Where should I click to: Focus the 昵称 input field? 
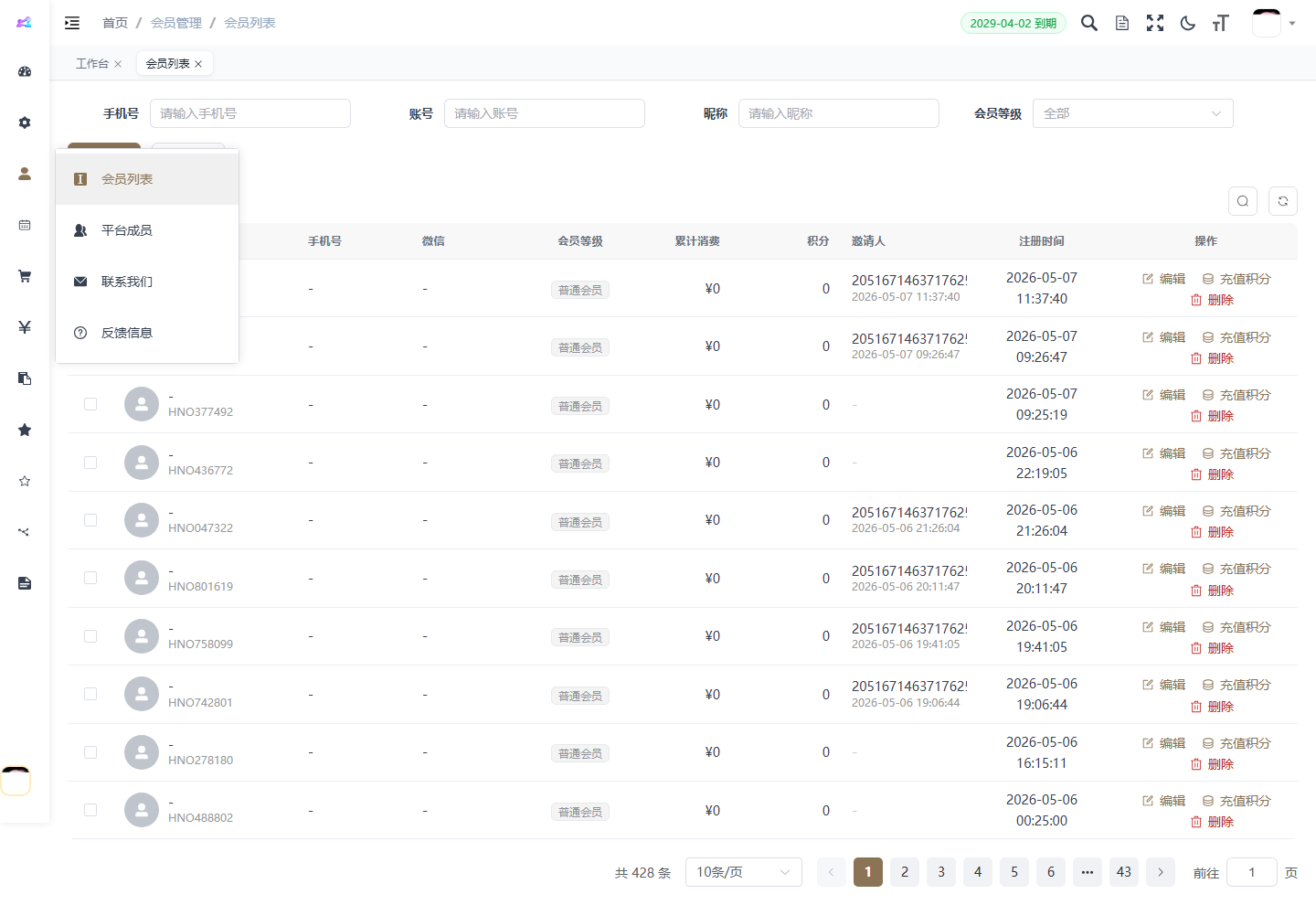pyautogui.click(x=839, y=113)
